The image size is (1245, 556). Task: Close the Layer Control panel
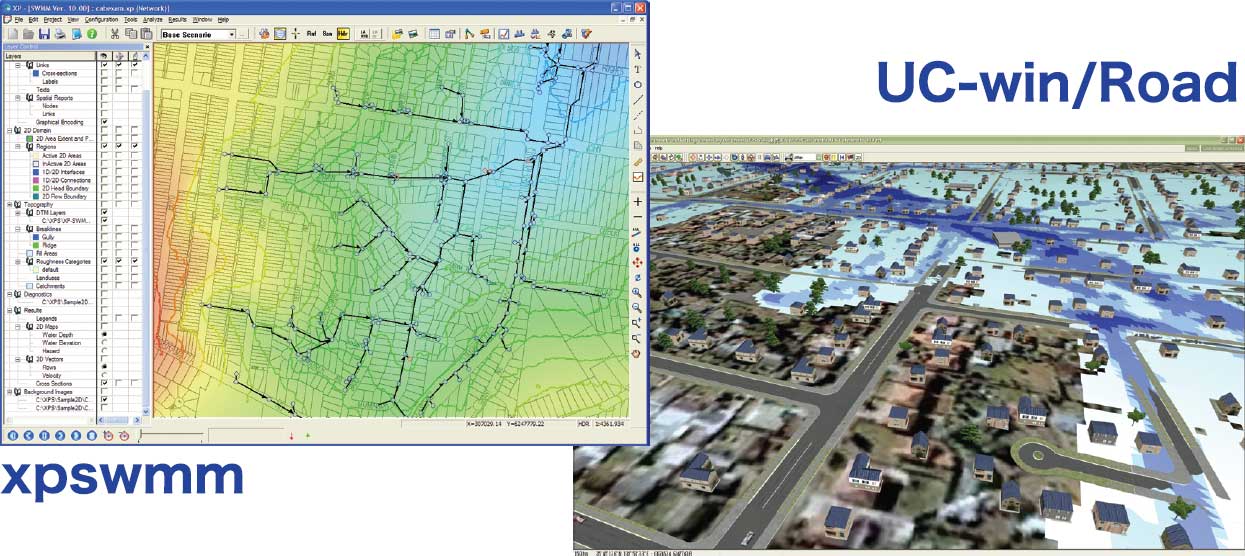click(x=147, y=47)
